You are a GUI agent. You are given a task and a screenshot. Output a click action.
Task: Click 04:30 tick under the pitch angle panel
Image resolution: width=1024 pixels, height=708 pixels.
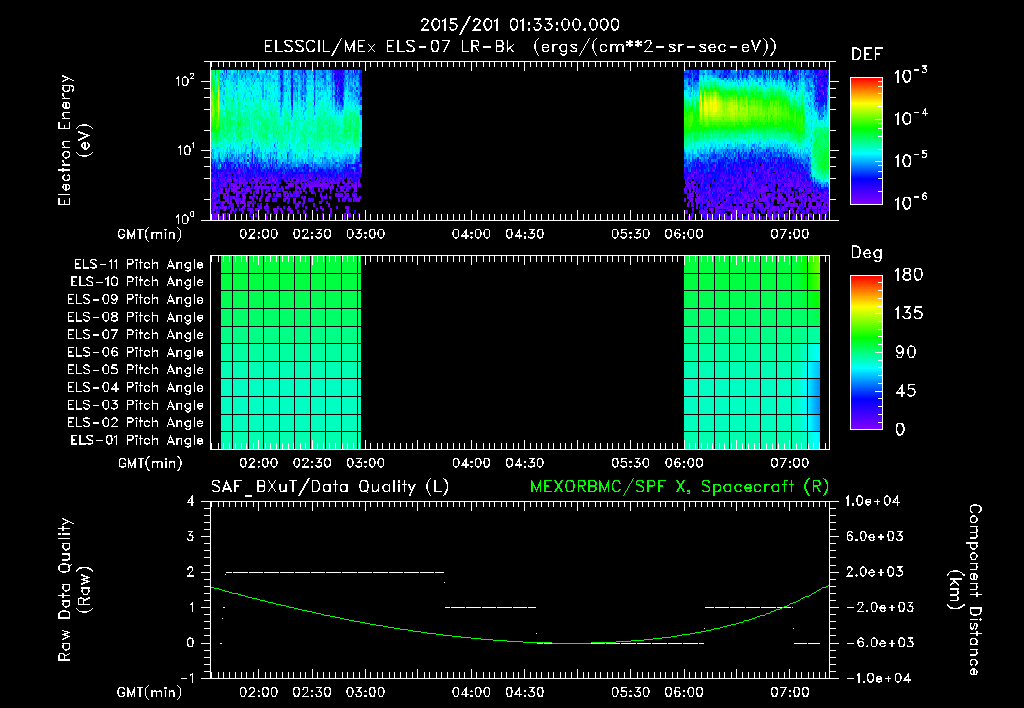pyautogui.click(x=524, y=463)
